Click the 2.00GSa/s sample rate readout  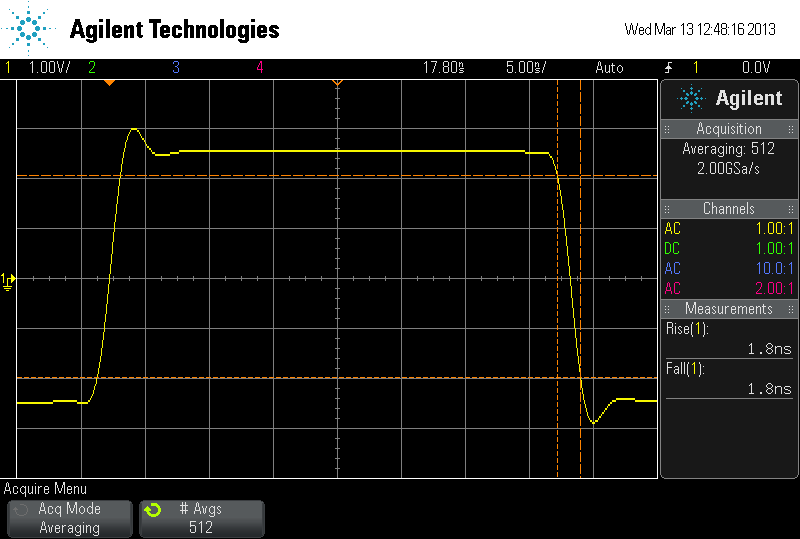pyautogui.click(x=729, y=168)
